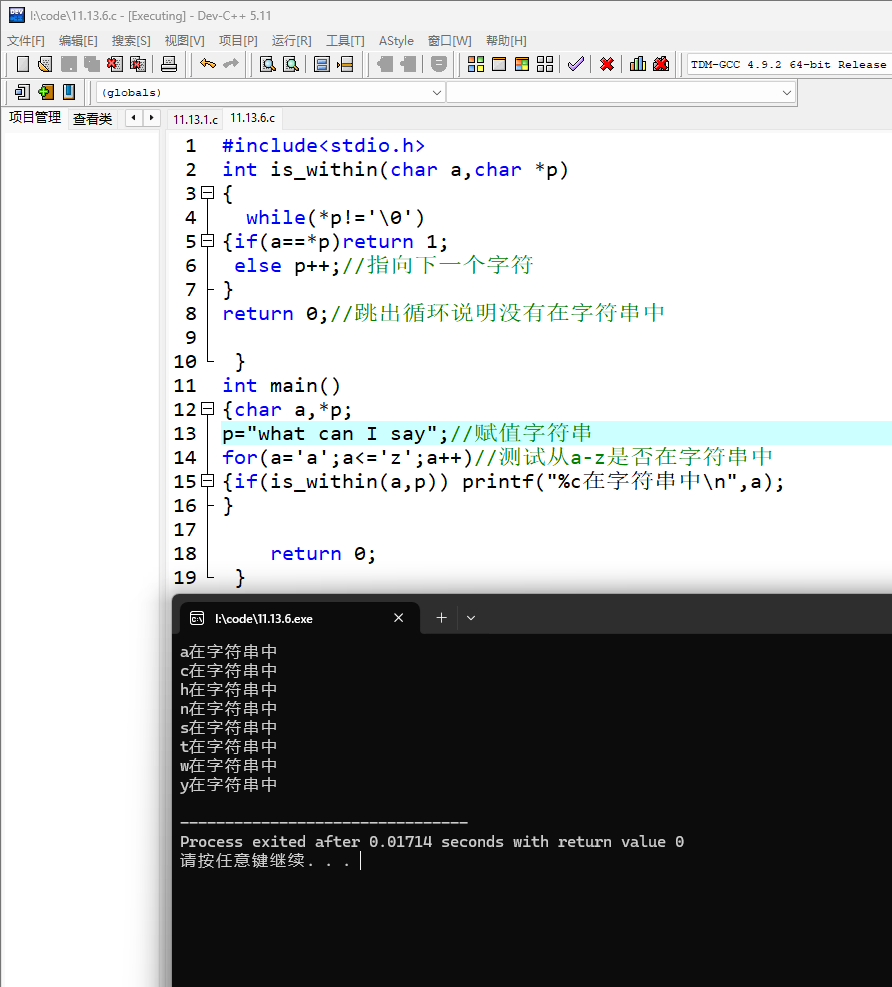Open the 帮助[H] menu

coord(506,41)
